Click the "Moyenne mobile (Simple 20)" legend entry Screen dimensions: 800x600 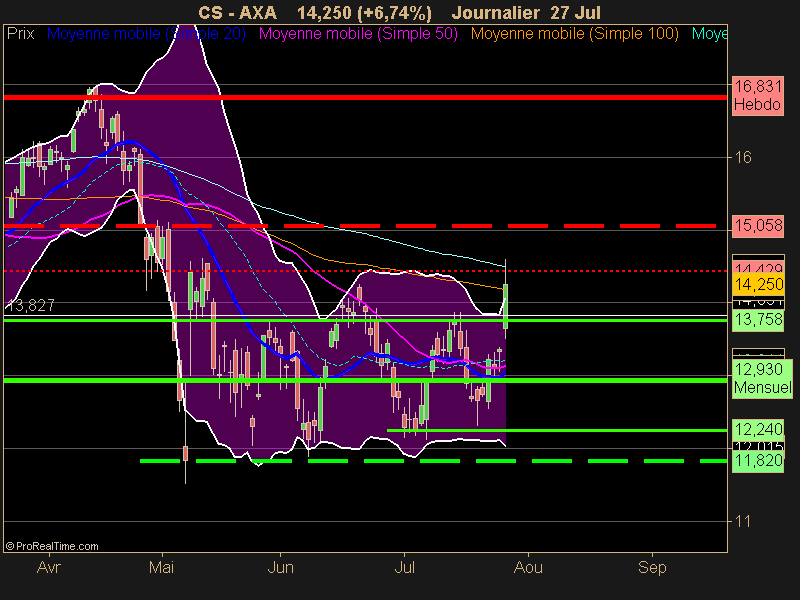(146, 34)
